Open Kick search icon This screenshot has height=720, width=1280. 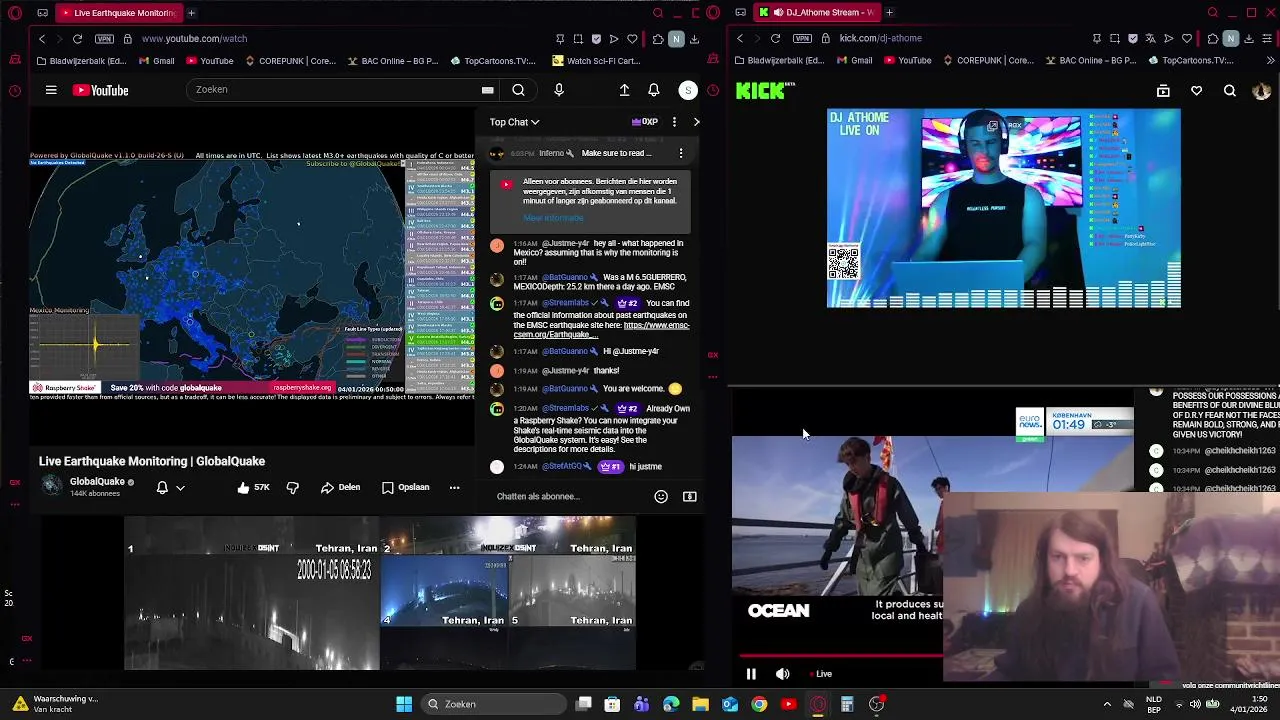click(1230, 91)
